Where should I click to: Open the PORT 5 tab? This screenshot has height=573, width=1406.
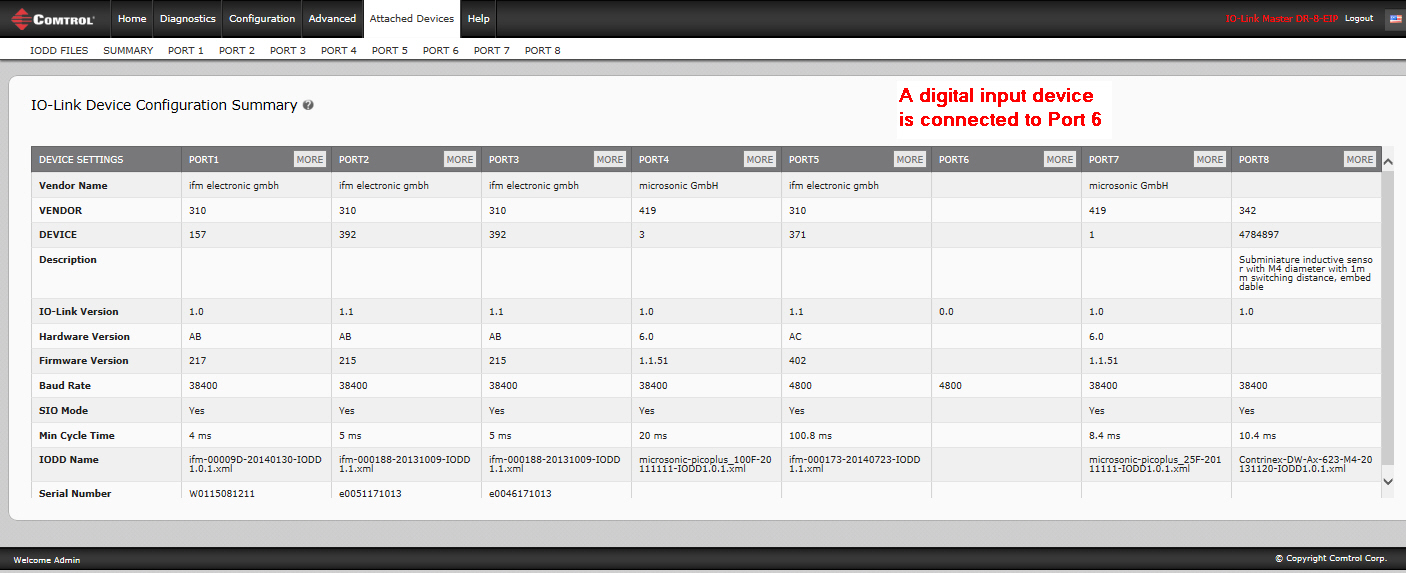(x=390, y=50)
